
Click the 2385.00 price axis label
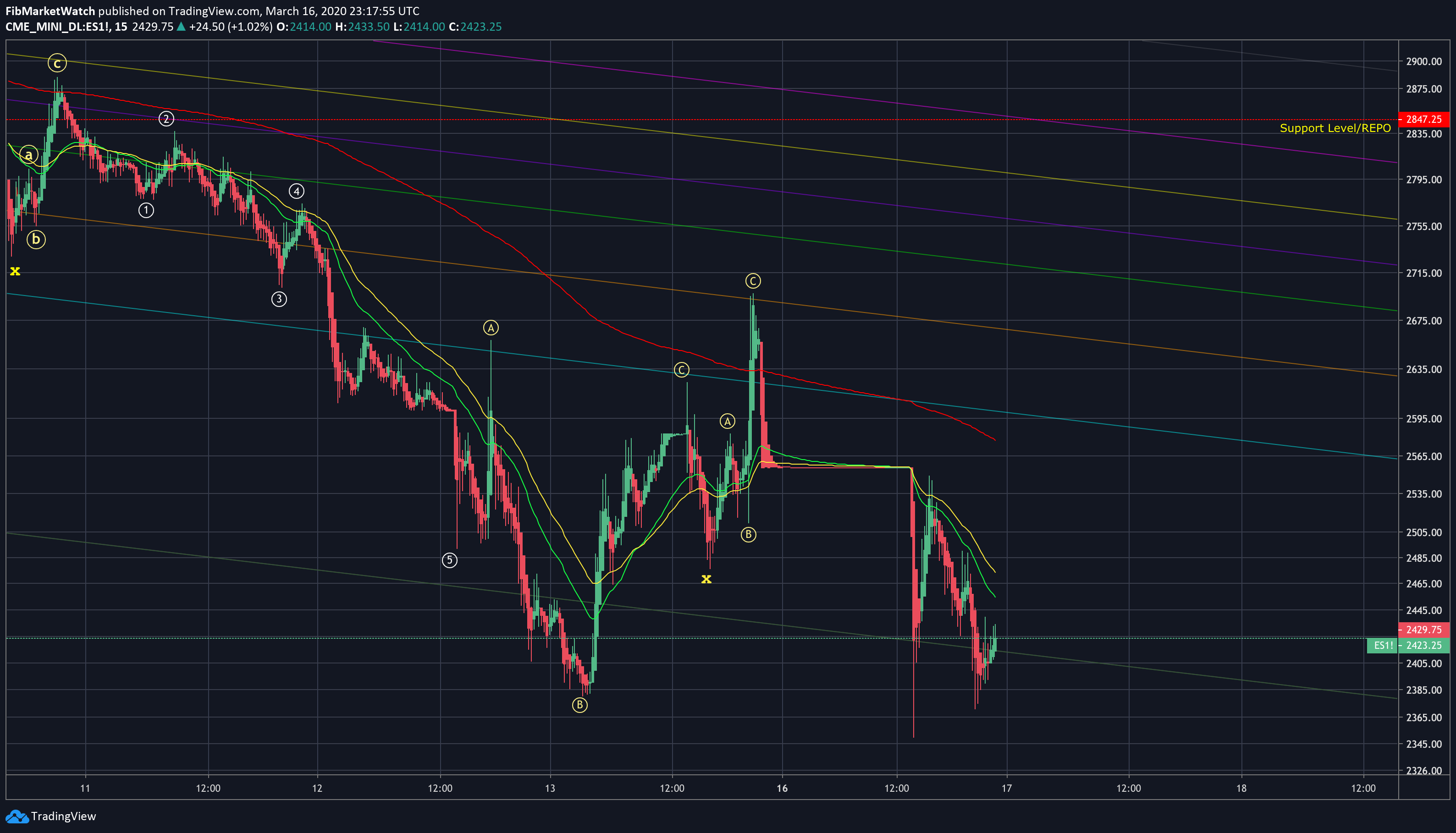[1424, 690]
